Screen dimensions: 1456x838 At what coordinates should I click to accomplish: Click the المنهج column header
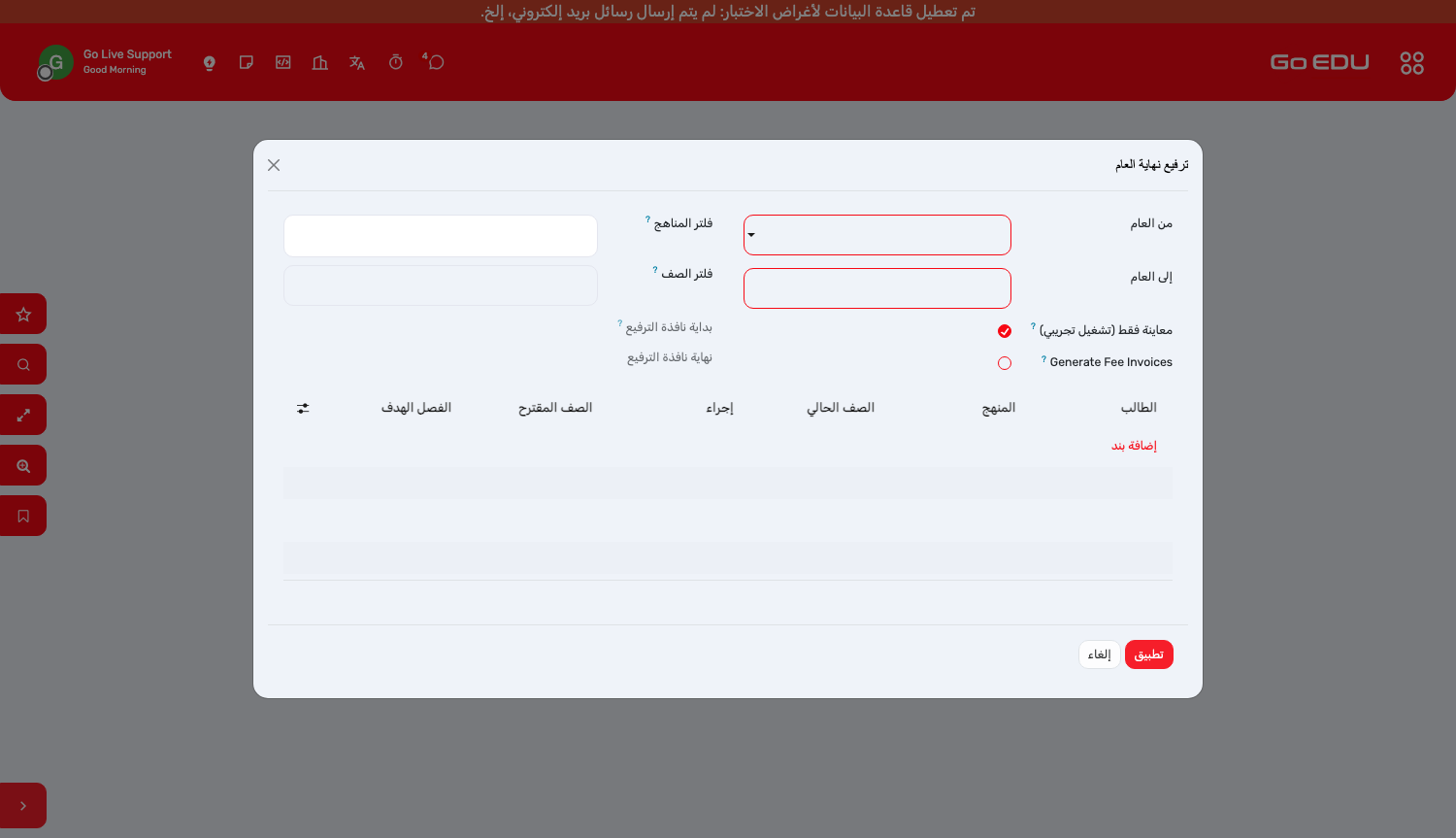pos(999,408)
